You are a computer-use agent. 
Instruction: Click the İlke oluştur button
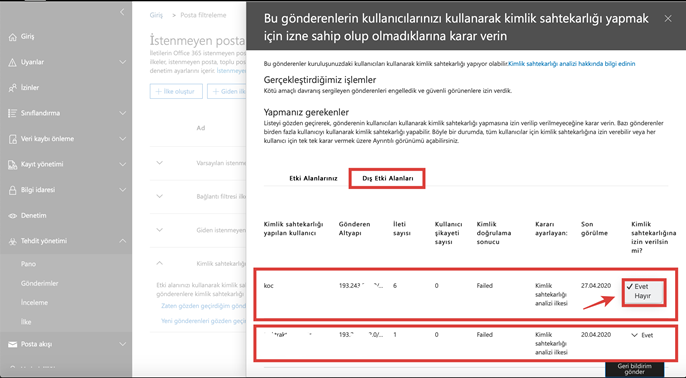pyautogui.click(x=176, y=91)
